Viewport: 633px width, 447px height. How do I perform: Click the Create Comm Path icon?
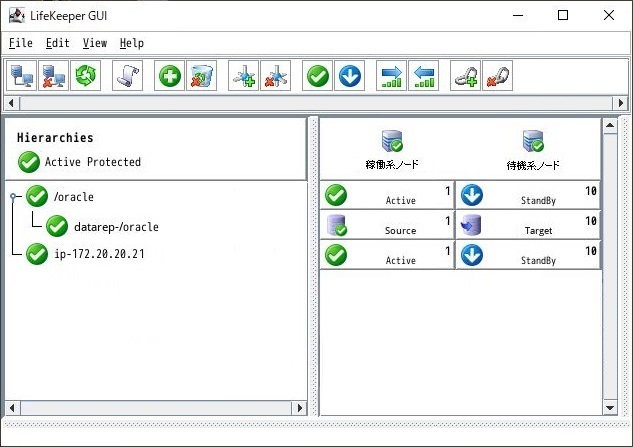(243, 76)
